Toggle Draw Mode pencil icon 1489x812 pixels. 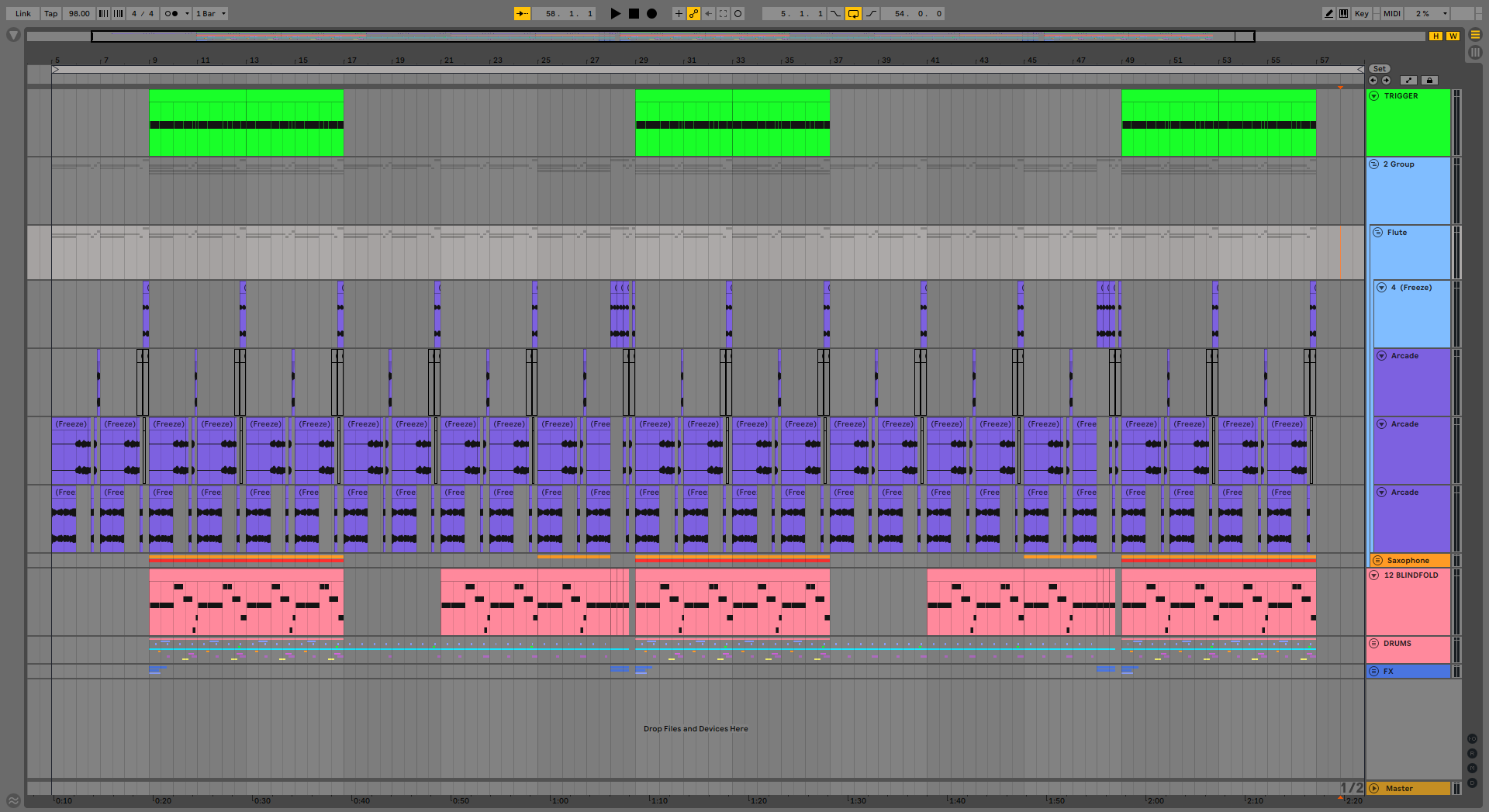(x=1329, y=13)
